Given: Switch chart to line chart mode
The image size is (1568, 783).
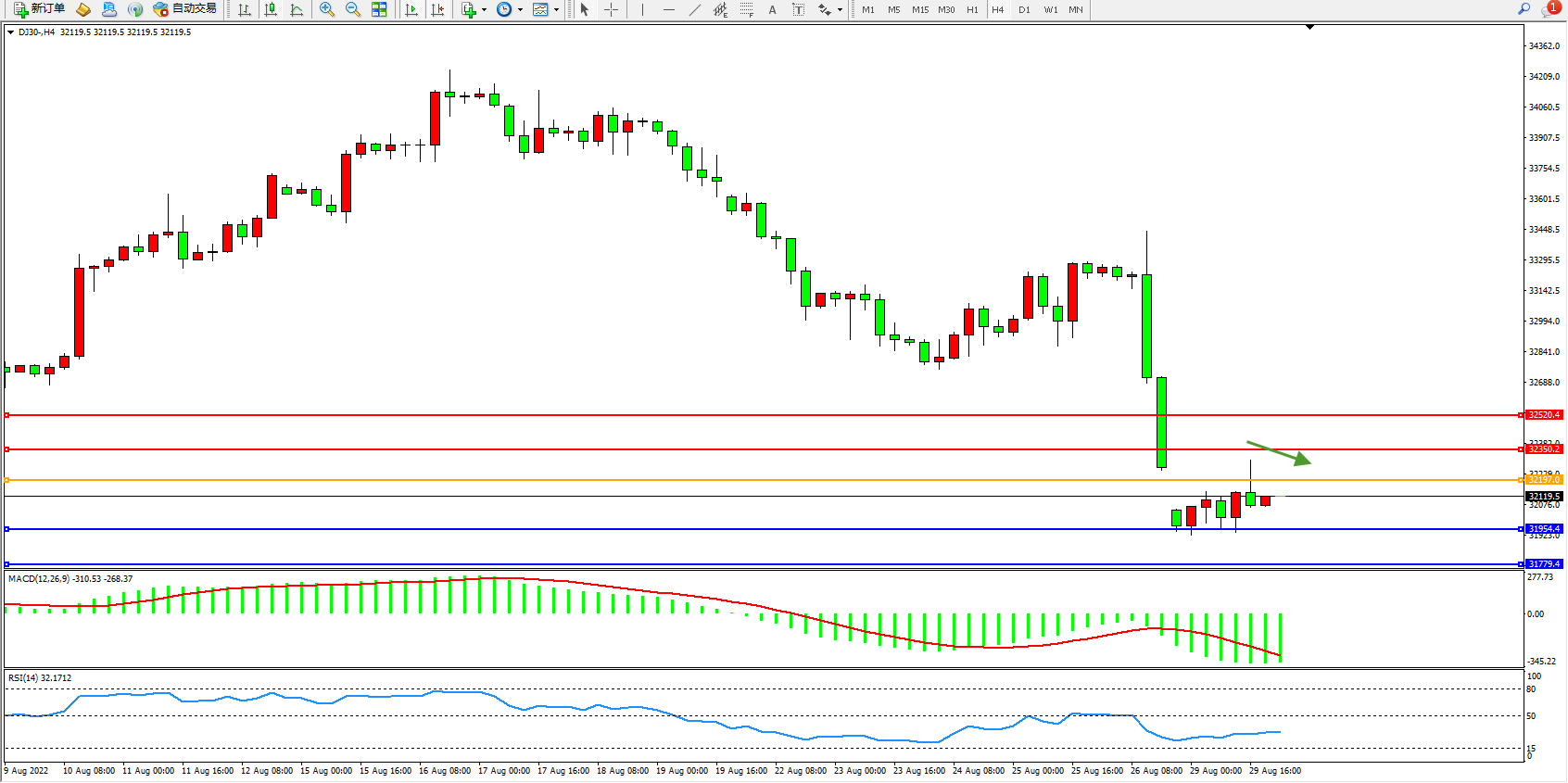Looking at the screenshot, I should click(297, 9).
